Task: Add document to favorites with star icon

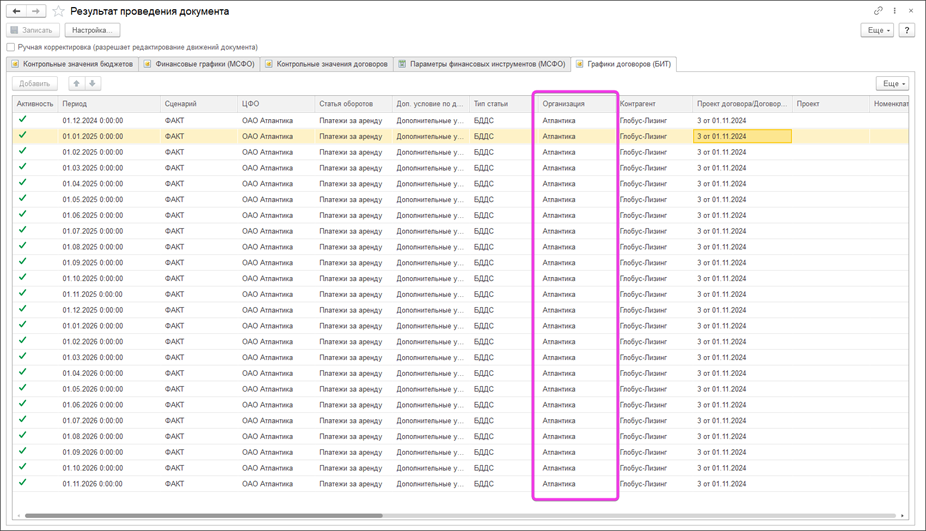Action: coord(58,12)
